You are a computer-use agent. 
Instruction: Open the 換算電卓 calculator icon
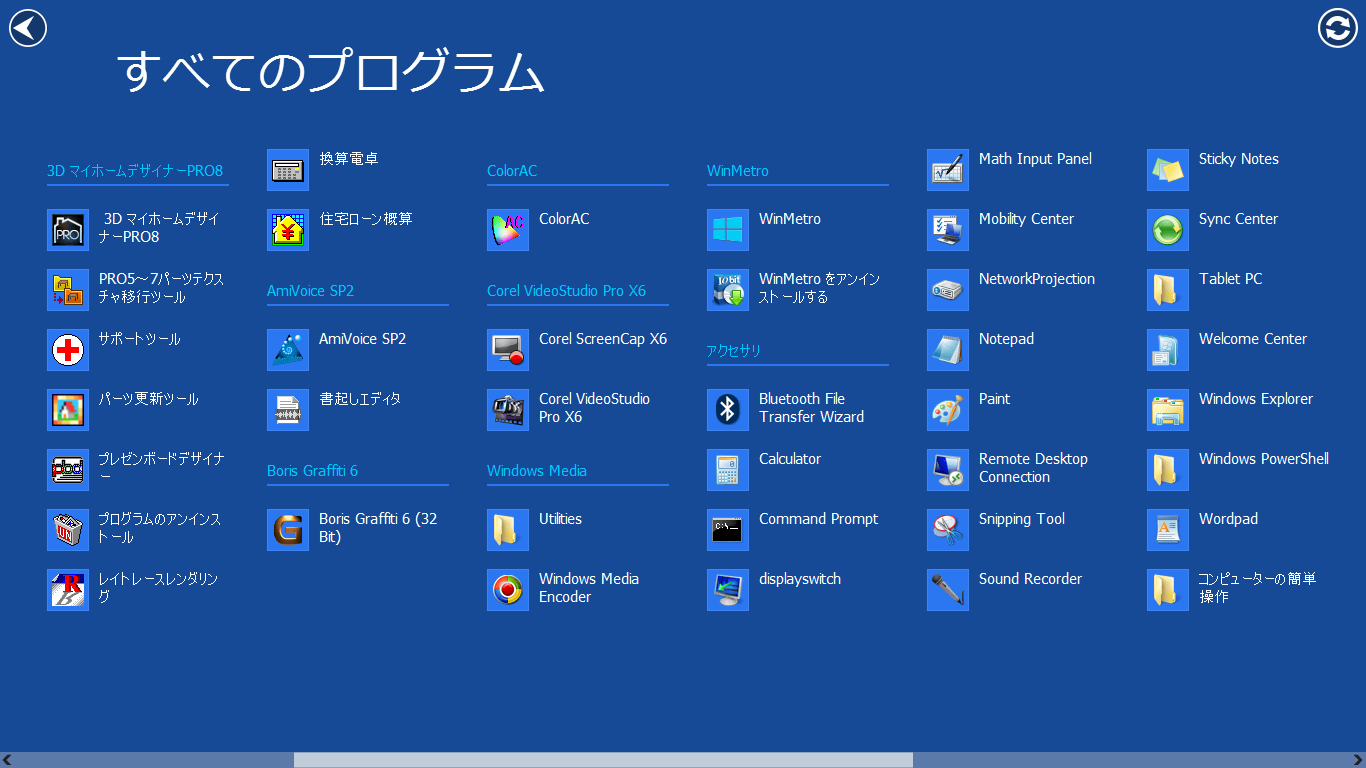(288, 170)
